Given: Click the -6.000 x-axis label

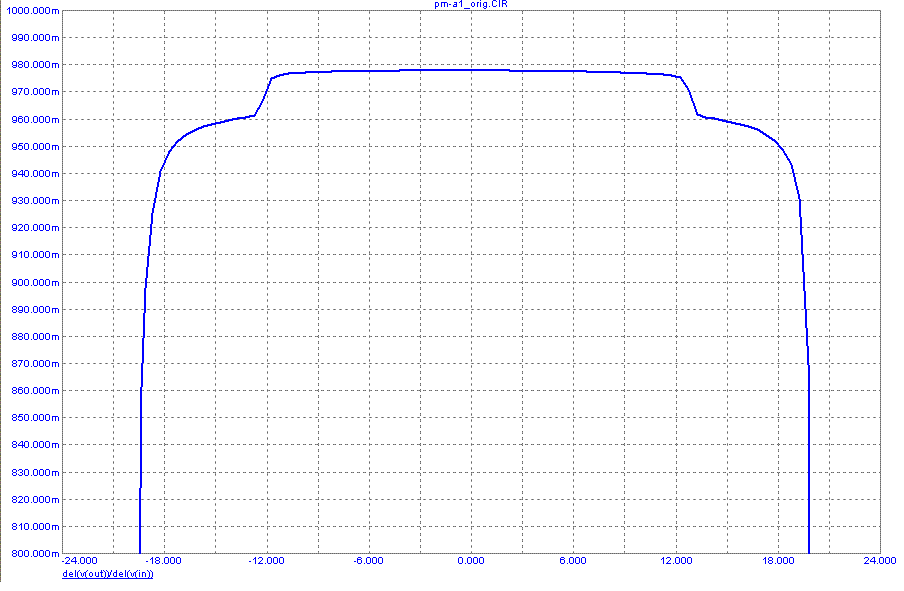Looking at the screenshot, I should coord(368,561).
